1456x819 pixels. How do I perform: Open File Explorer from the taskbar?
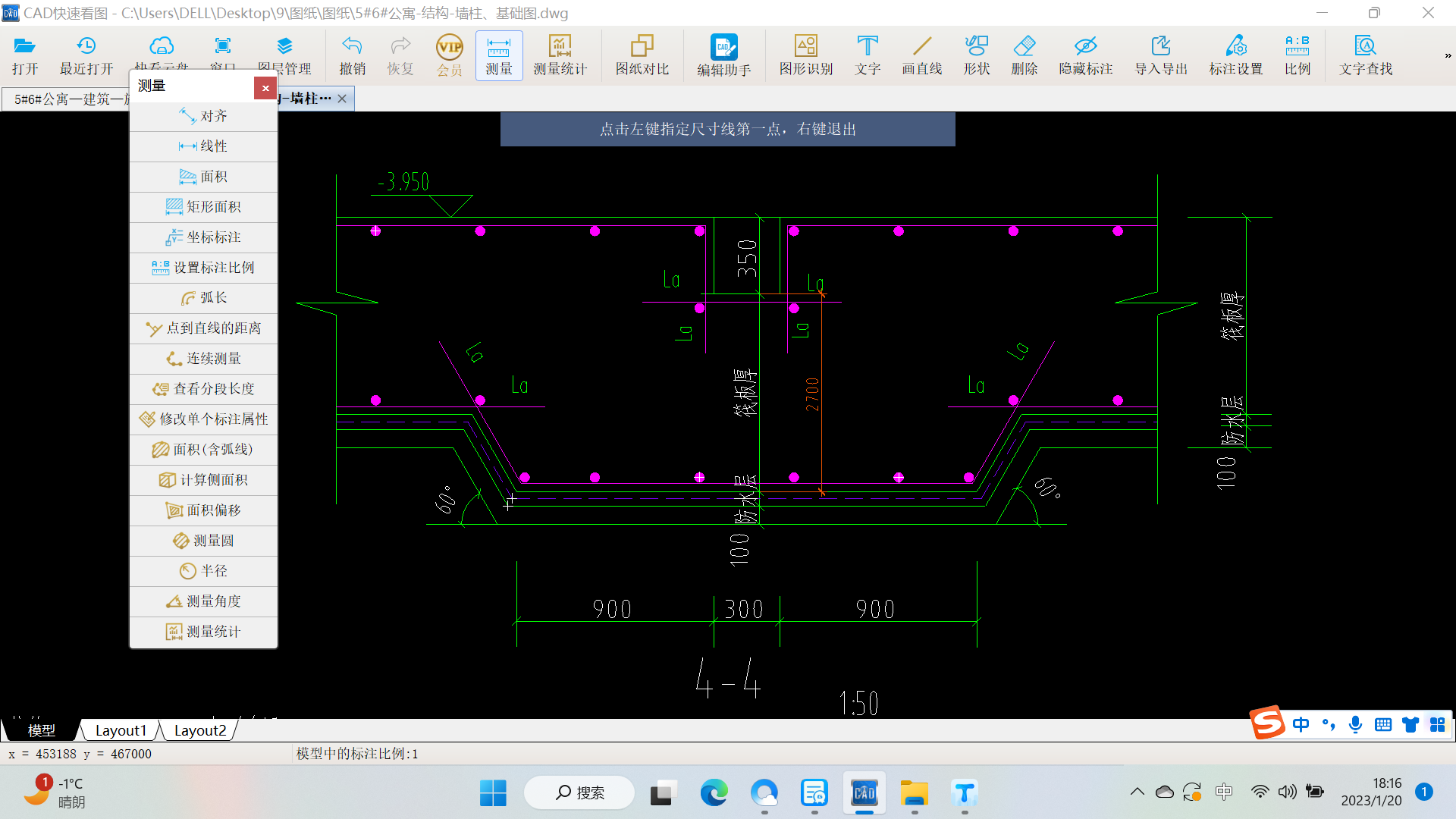(914, 793)
